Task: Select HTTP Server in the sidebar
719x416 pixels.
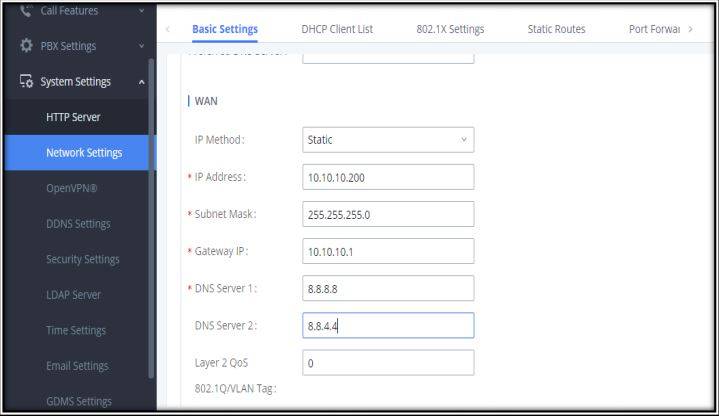Action: (x=73, y=117)
